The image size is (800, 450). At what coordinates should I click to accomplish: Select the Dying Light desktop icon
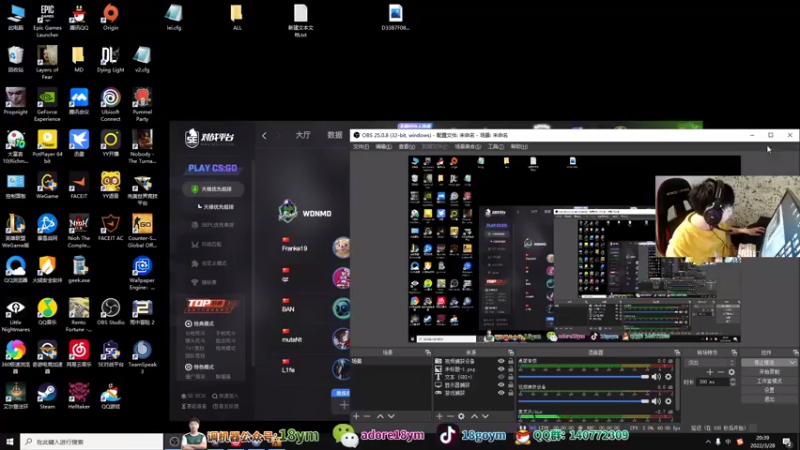pyautogui.click(x=110, y=59)
